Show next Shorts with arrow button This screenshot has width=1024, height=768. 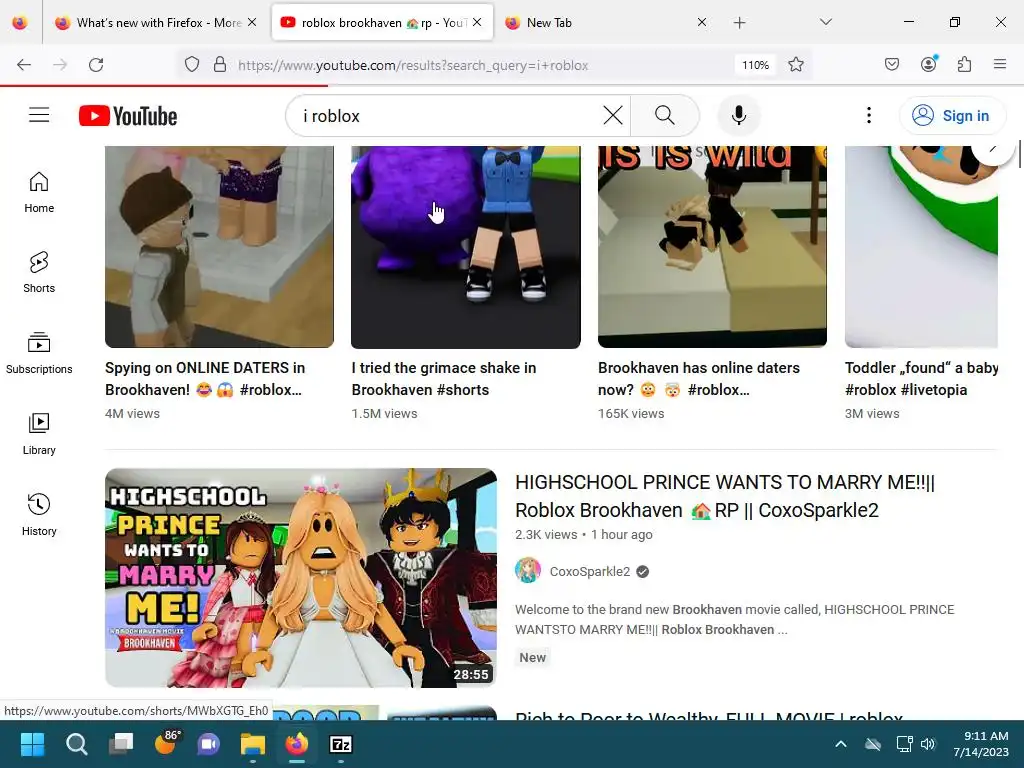tap(993, 152)
